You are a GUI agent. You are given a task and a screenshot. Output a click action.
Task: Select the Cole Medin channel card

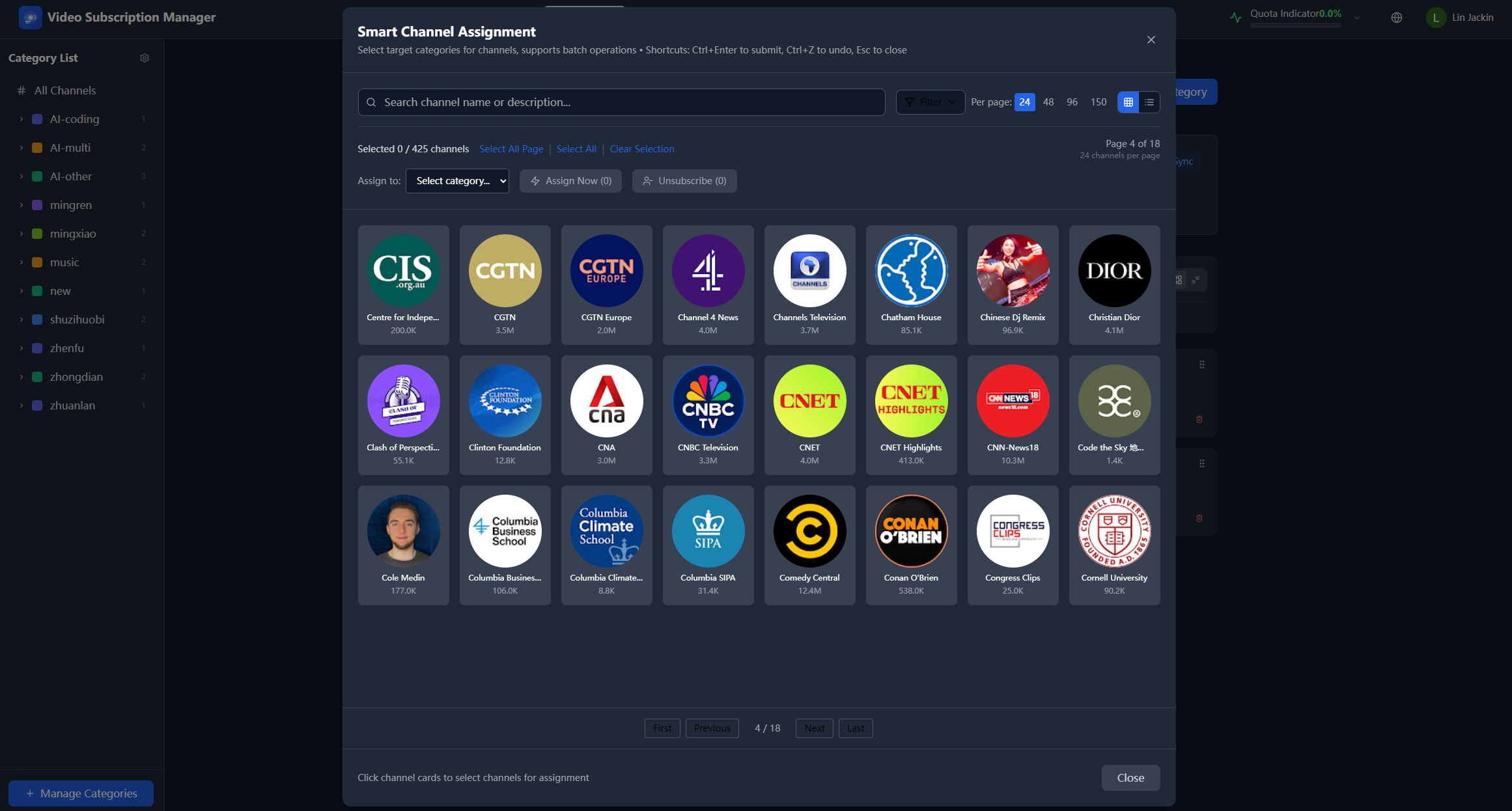pos(404,545)
